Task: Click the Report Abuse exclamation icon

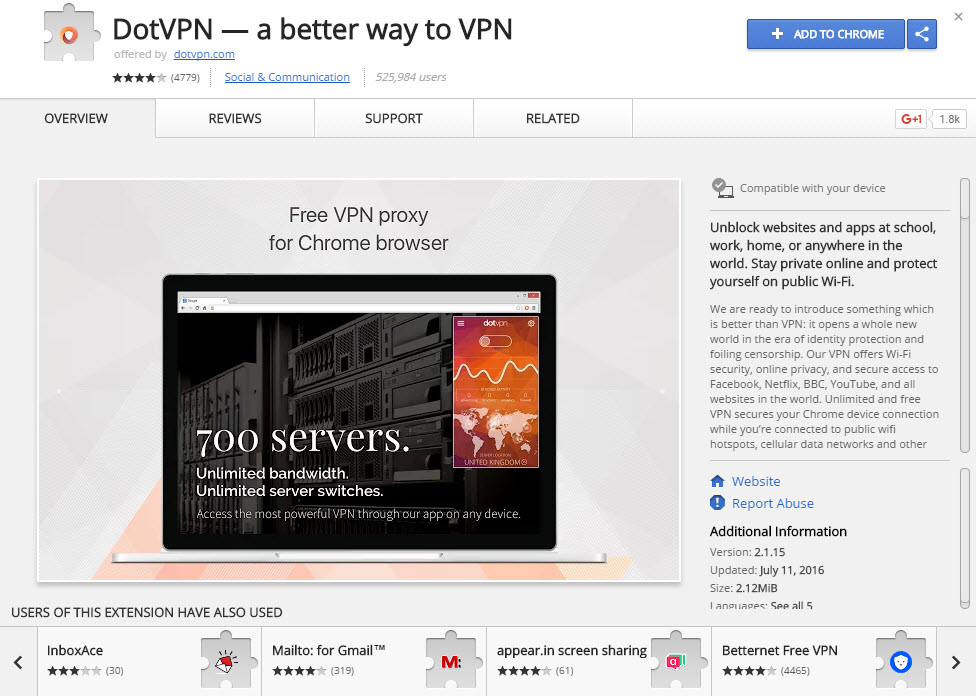Action: pyautogui.click(x=717, y=502)
